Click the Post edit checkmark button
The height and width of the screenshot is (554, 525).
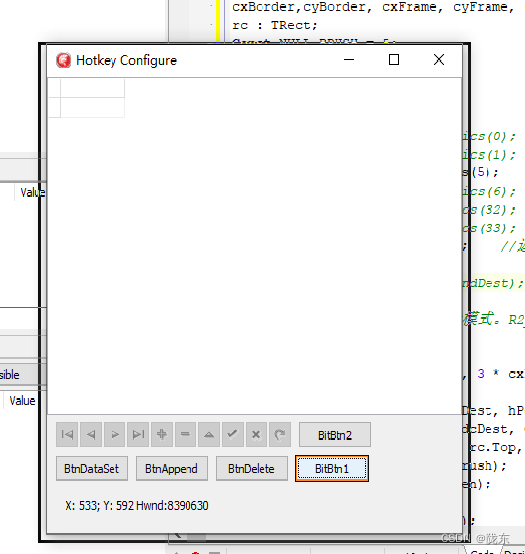tap(232, 434)
